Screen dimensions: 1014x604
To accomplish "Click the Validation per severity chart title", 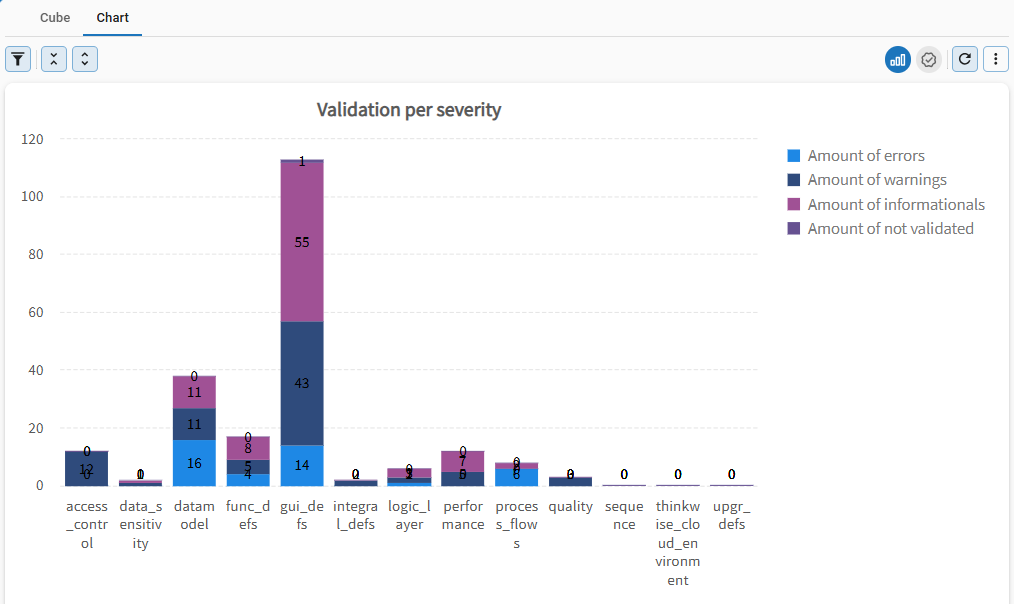I will click(x=409, y=110).
